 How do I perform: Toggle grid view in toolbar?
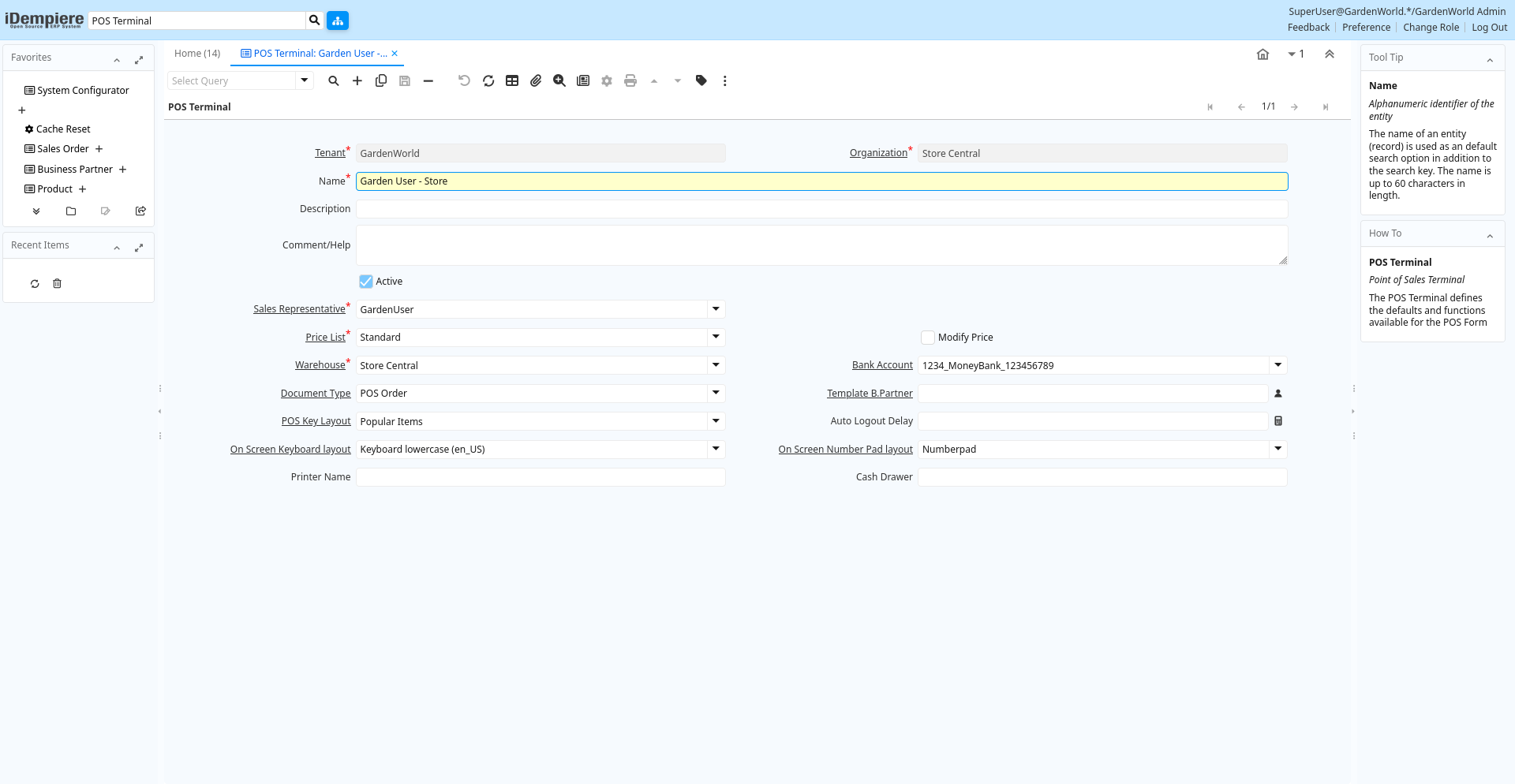[x=512, y=80]
